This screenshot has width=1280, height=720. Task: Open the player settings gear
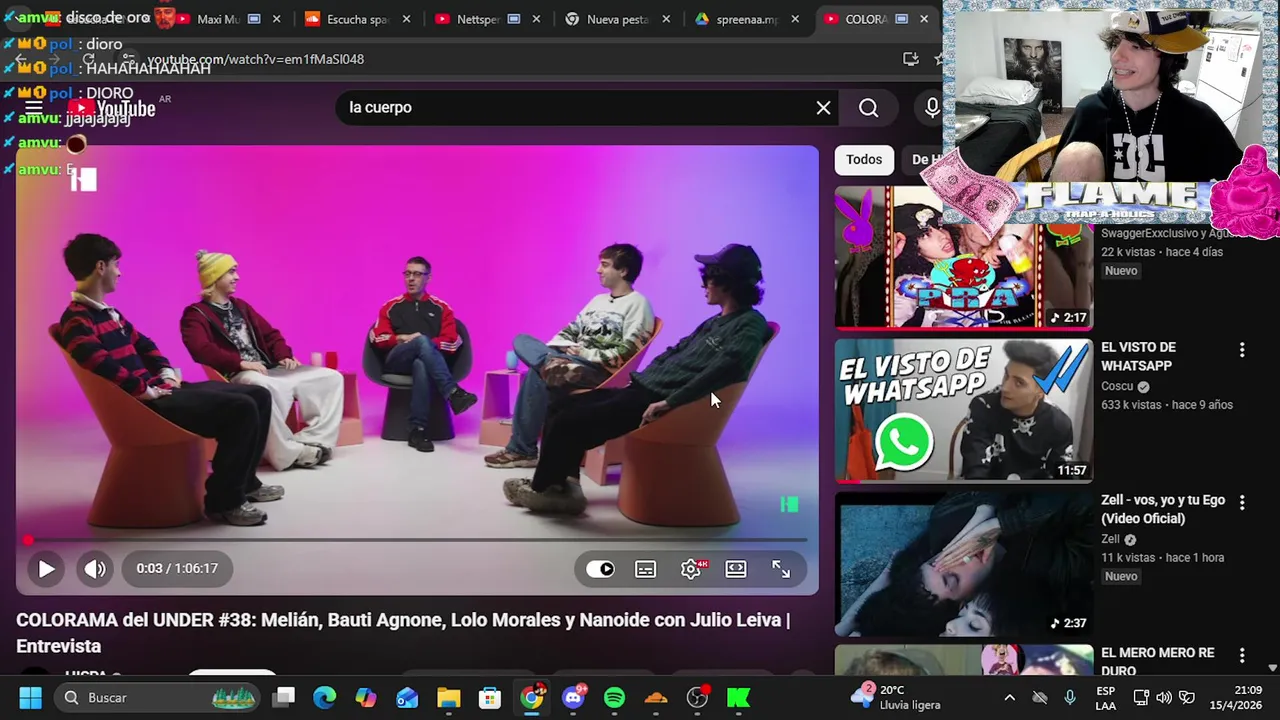point(691,568)
